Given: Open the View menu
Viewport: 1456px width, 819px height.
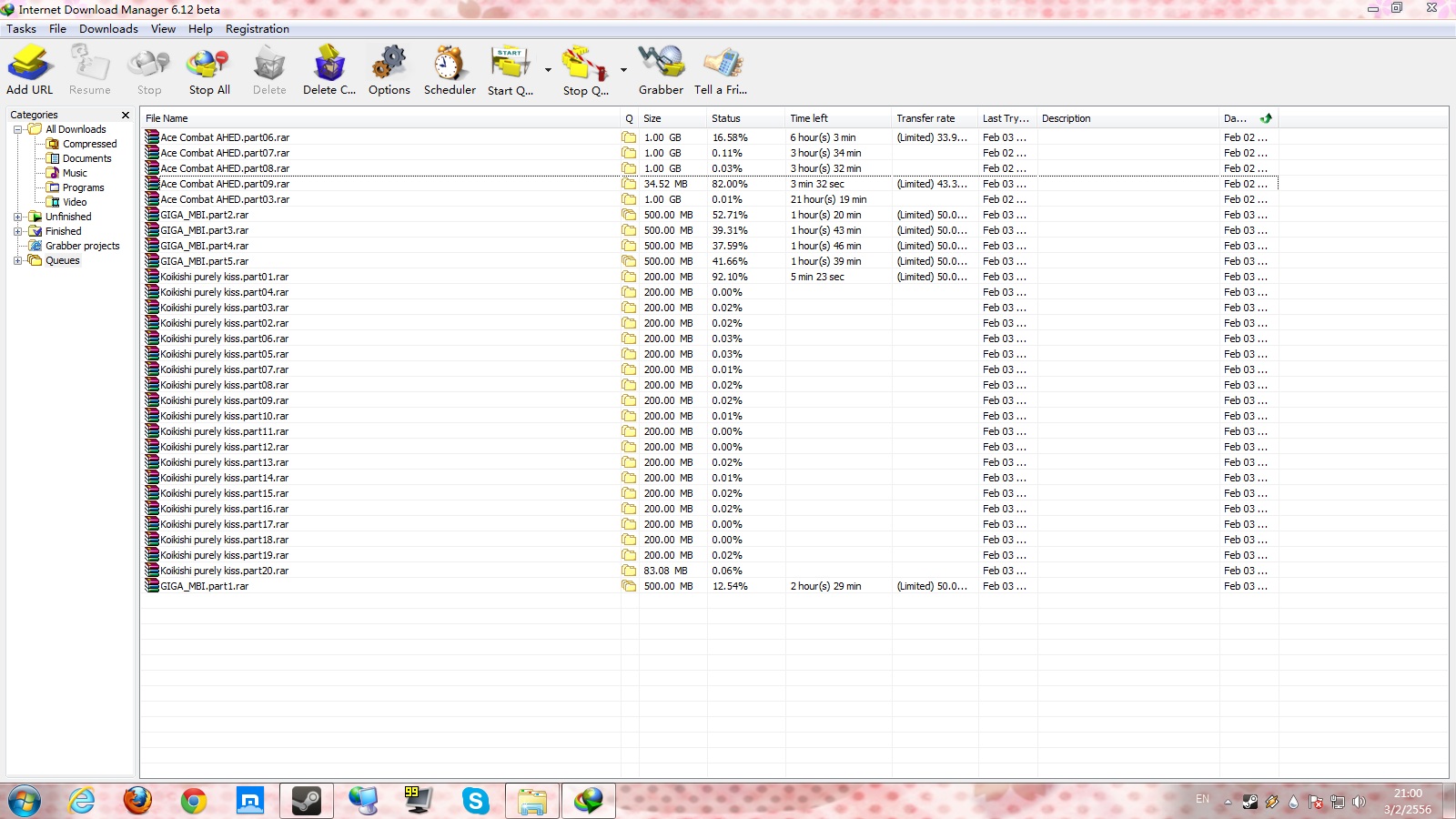Looking at the screenshot, I should [x=163, y=29].
